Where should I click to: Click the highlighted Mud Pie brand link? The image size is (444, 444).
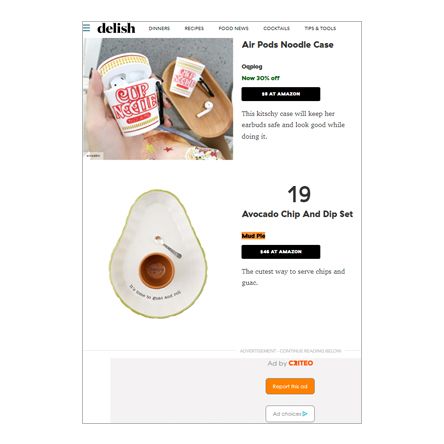point(253,236)
